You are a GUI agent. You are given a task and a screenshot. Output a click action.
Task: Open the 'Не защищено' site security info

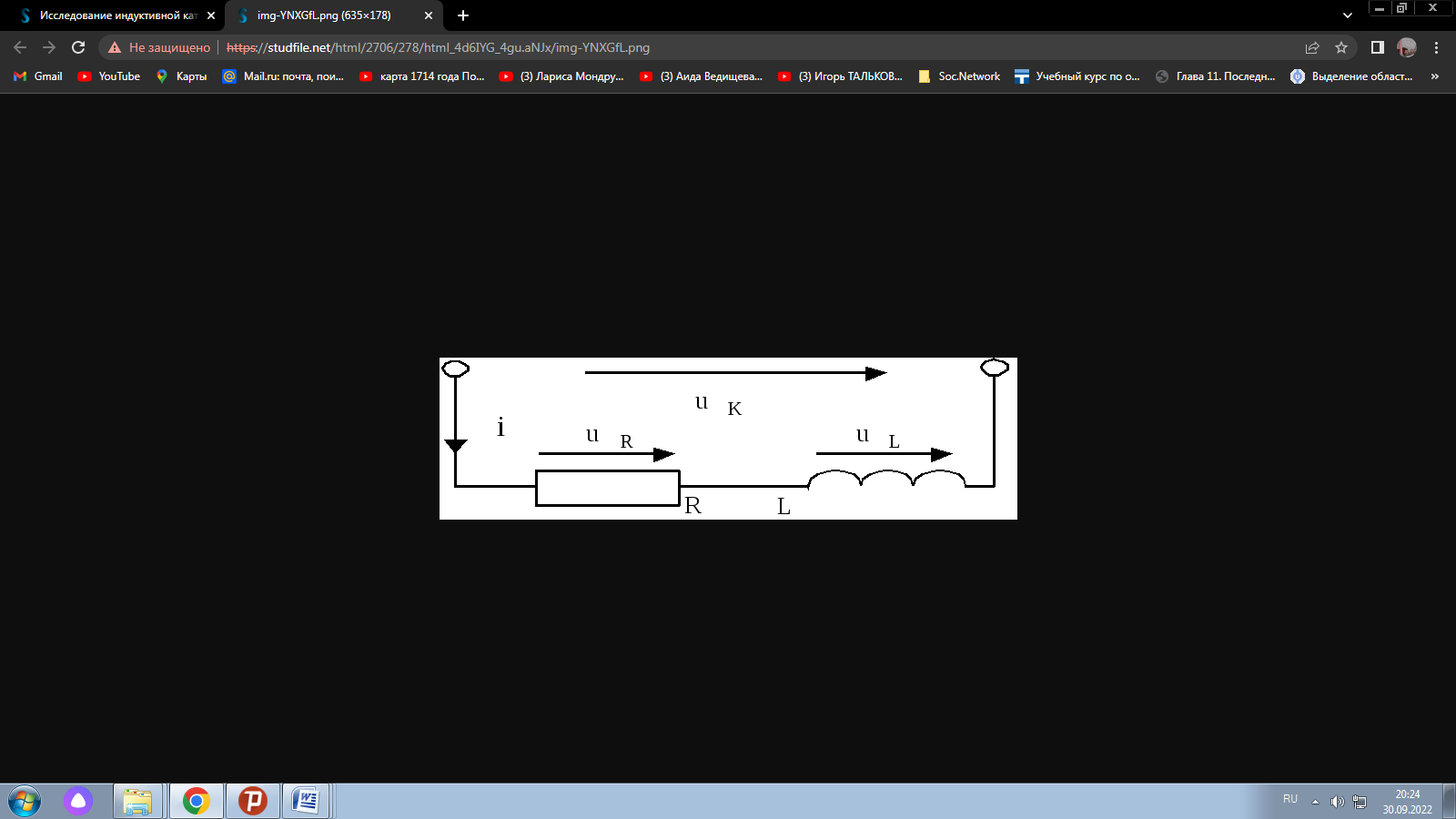[159, 47]
